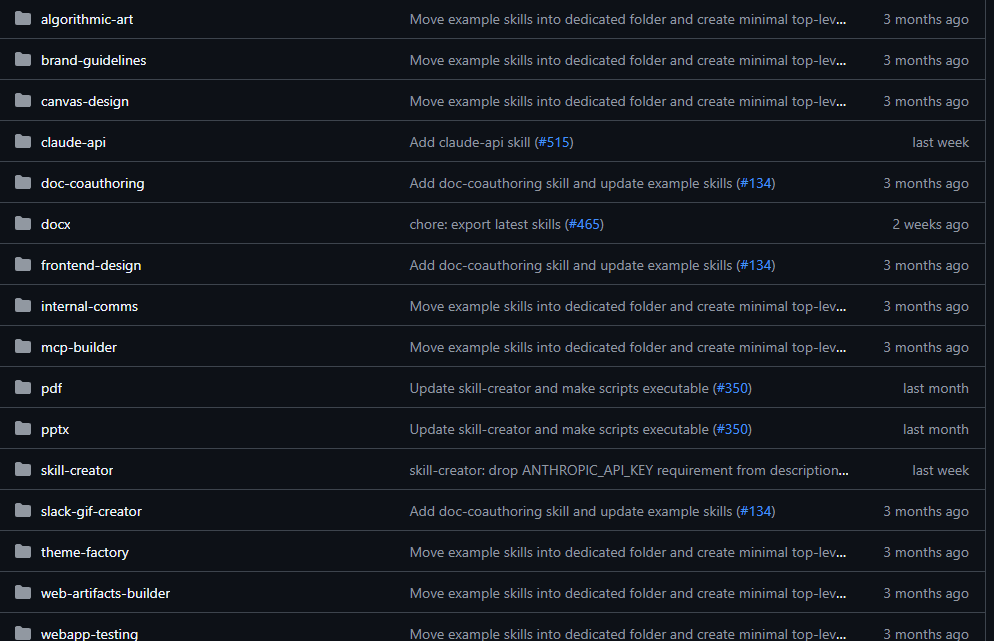Open the brand-guidelines folder

pyautogui.click(x=93, y=59)
